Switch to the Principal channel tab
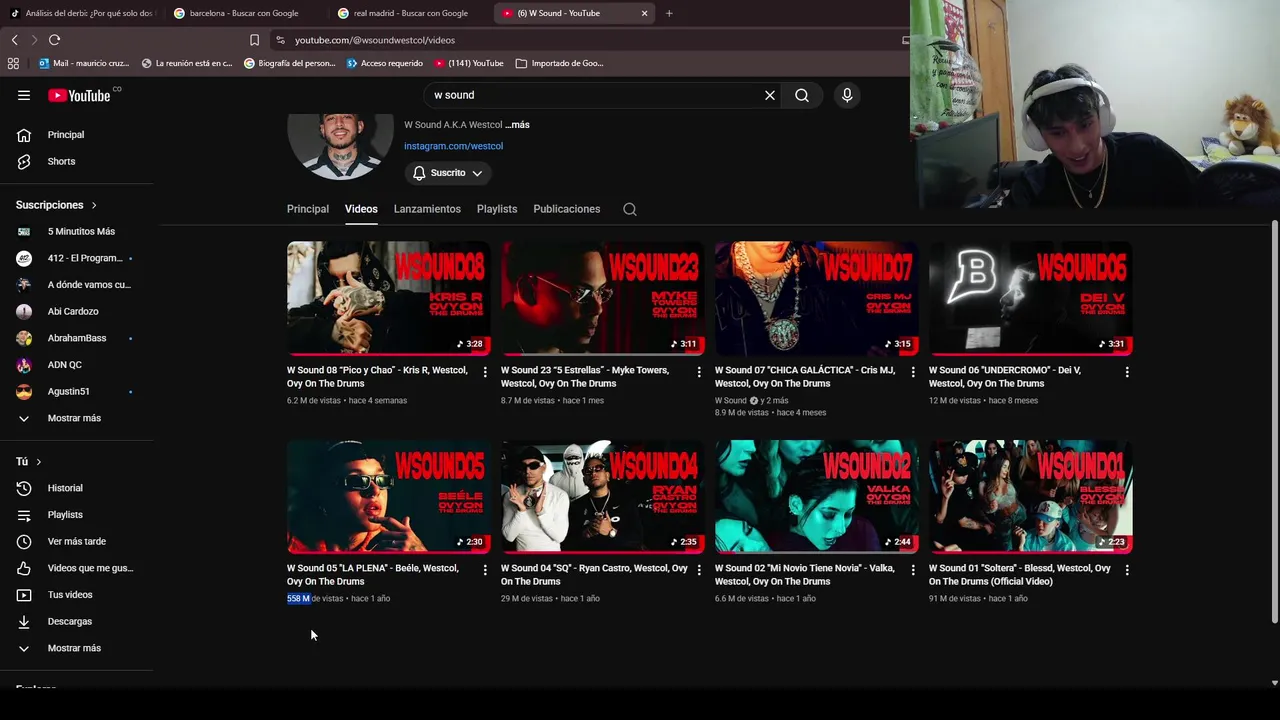1280x720 pixels. click(x=308, y=209)
